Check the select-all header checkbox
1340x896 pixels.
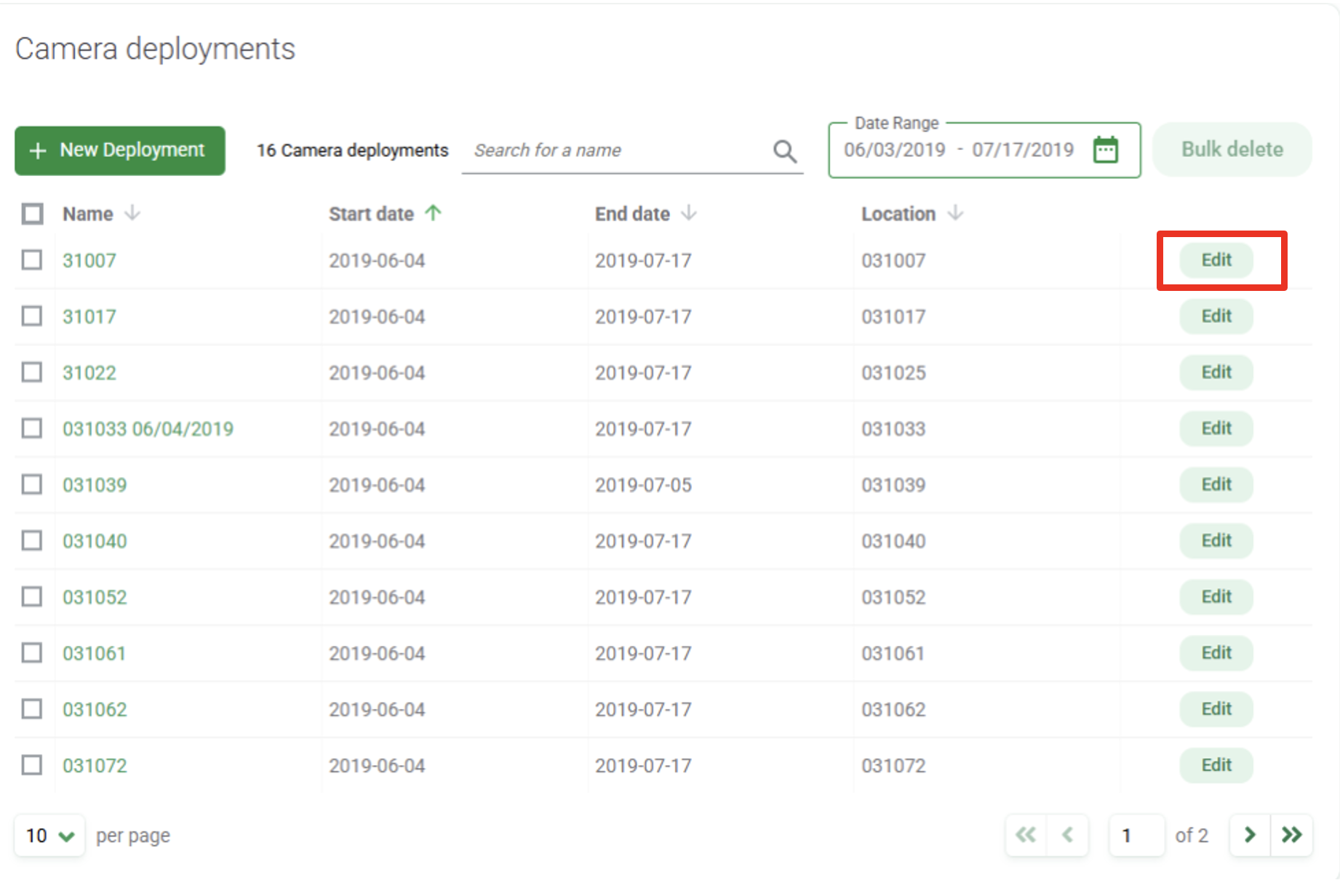point(32,214)
